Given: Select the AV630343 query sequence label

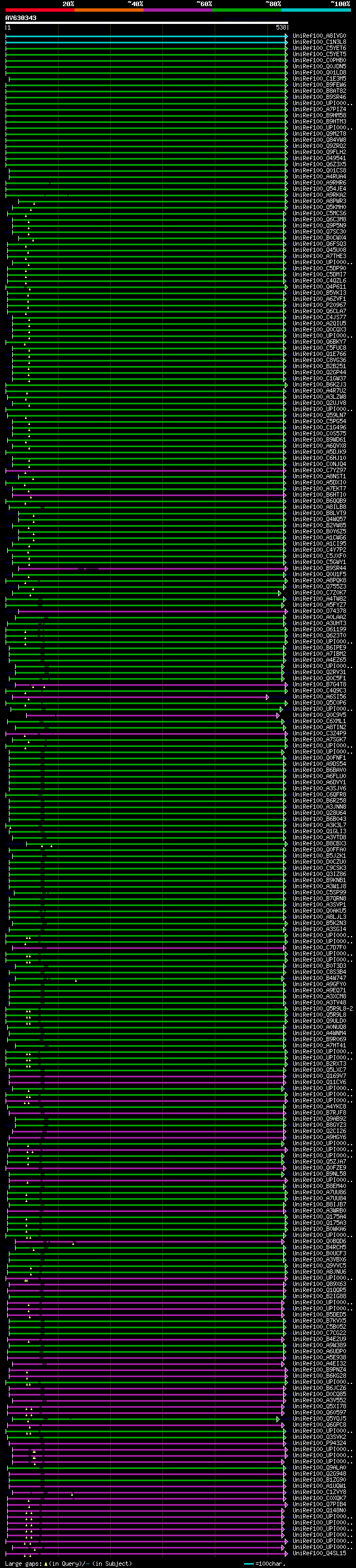Looking at the screenshot, I should point(21,18).
